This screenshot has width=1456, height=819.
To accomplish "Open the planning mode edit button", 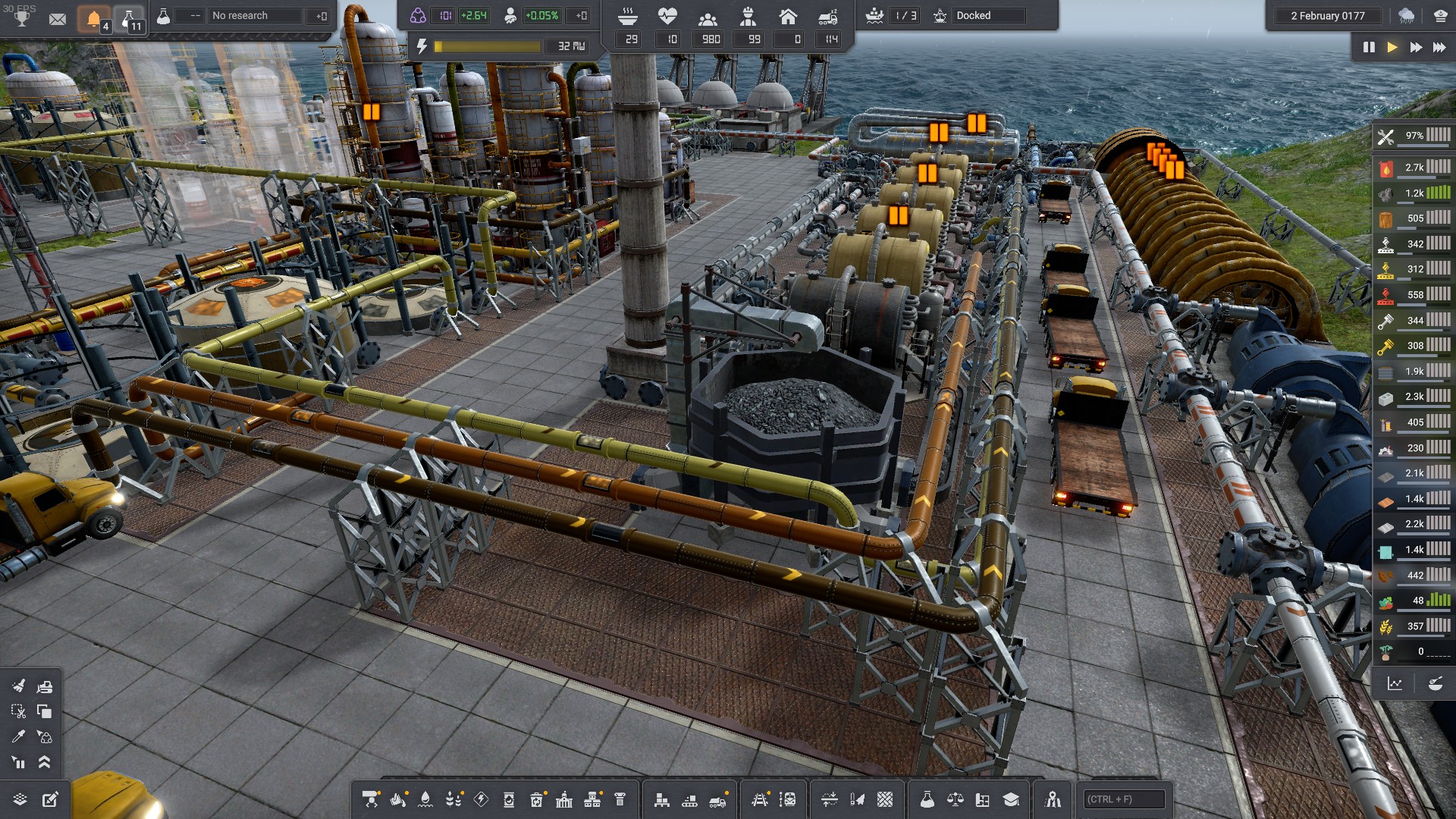I will click(50, 799).
